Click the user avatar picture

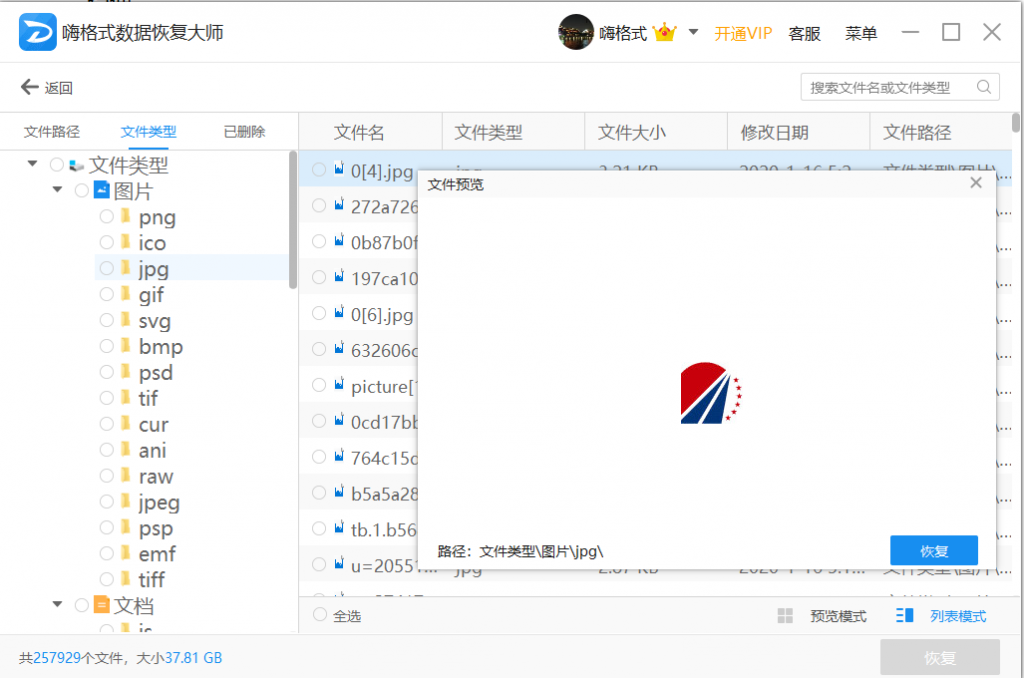[x=575, y=32]
